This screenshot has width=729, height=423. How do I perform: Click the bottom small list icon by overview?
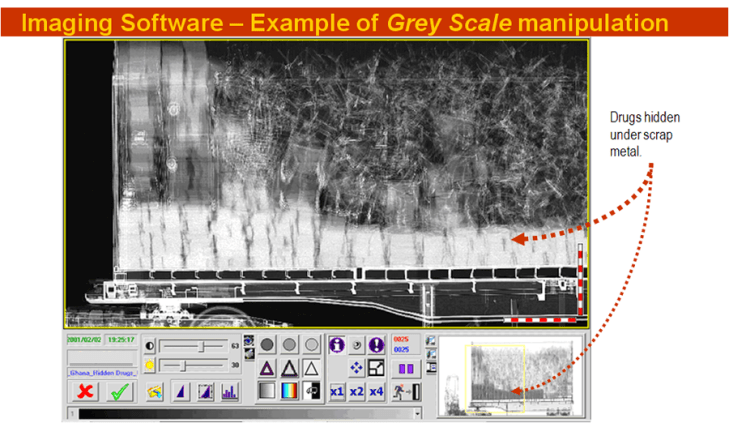click(x=431, y=368)
